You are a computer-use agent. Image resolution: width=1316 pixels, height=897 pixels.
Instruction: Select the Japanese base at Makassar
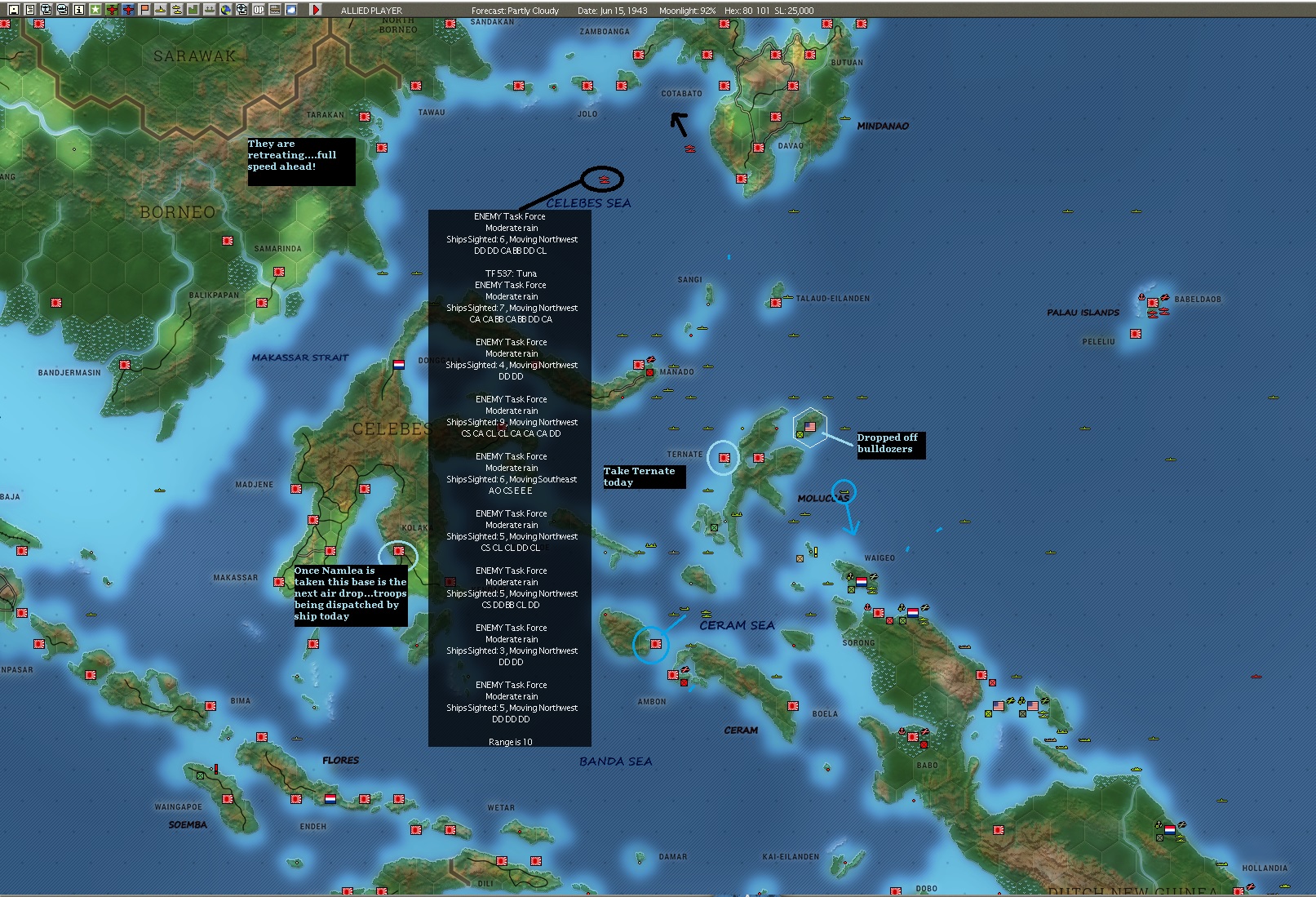[x=279, y=582]
